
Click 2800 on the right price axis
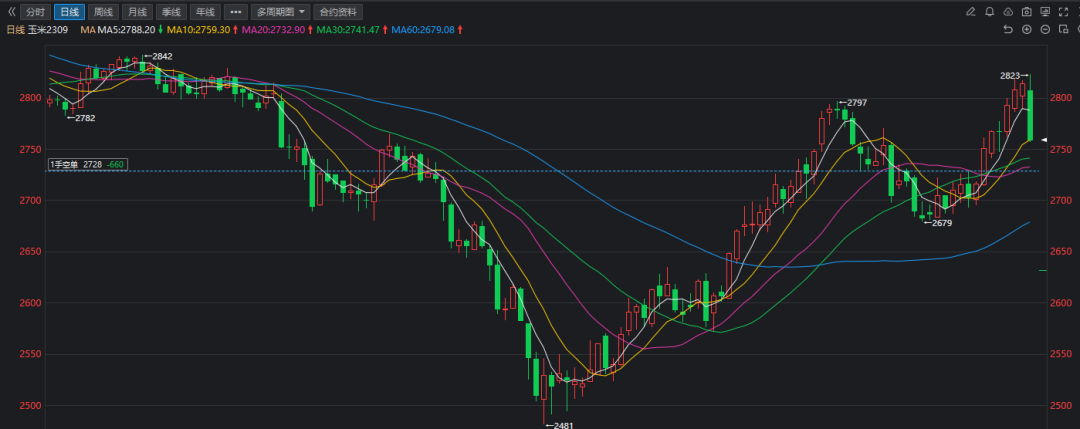pyautogui.click(x=1062, y=98)
